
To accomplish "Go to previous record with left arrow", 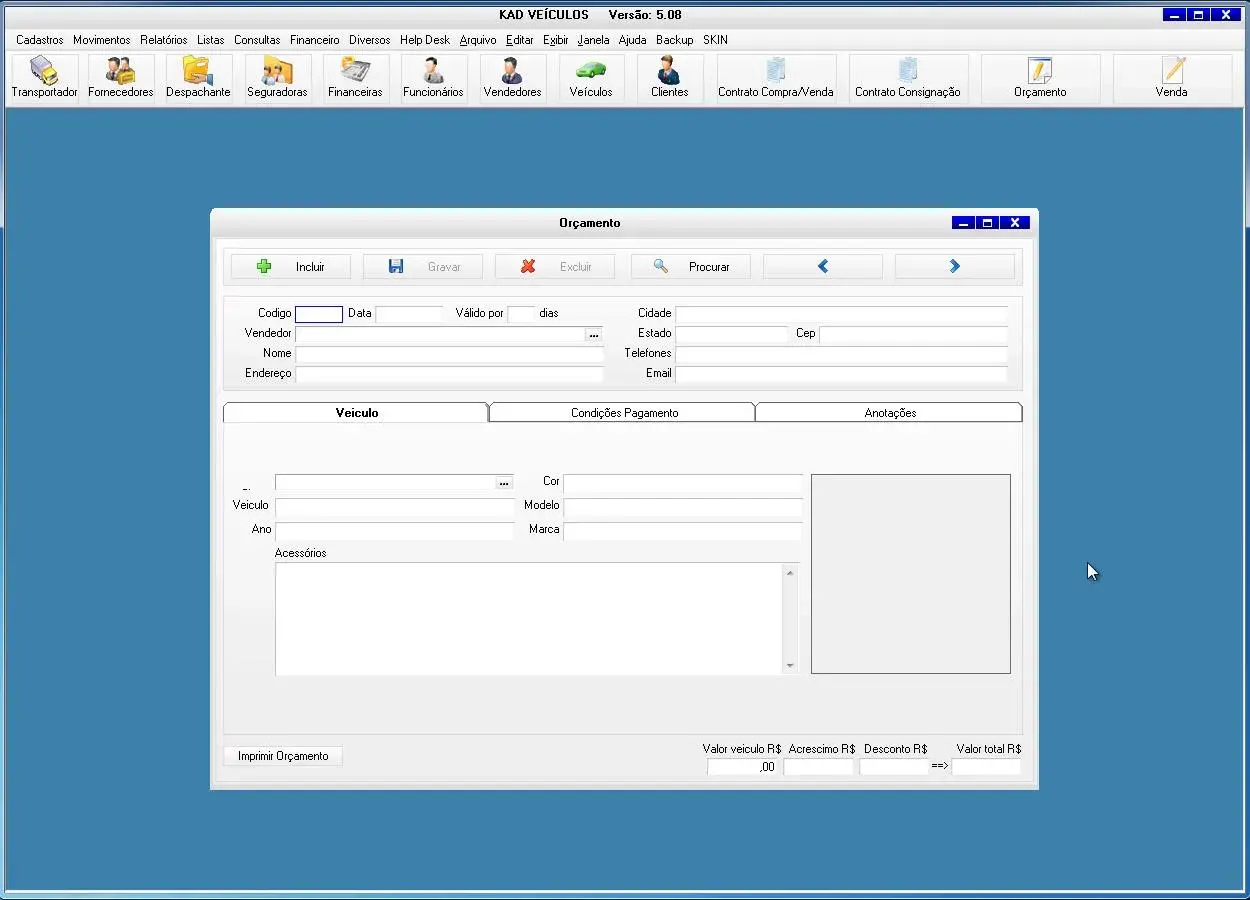I will tap(823, 267).
